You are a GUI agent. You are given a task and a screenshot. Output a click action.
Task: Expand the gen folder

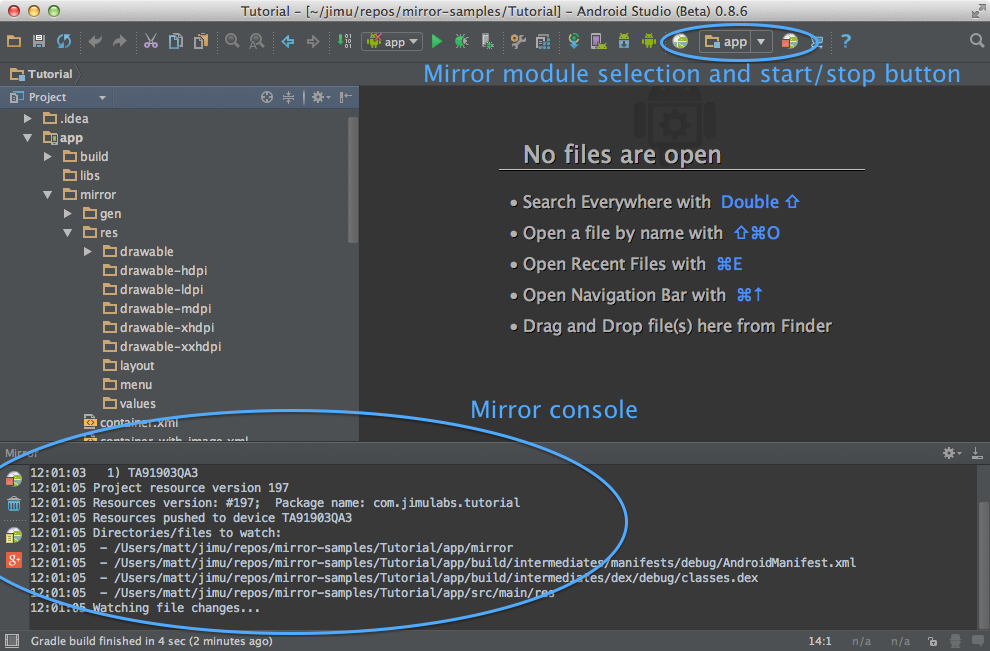(x=68, y=214)
